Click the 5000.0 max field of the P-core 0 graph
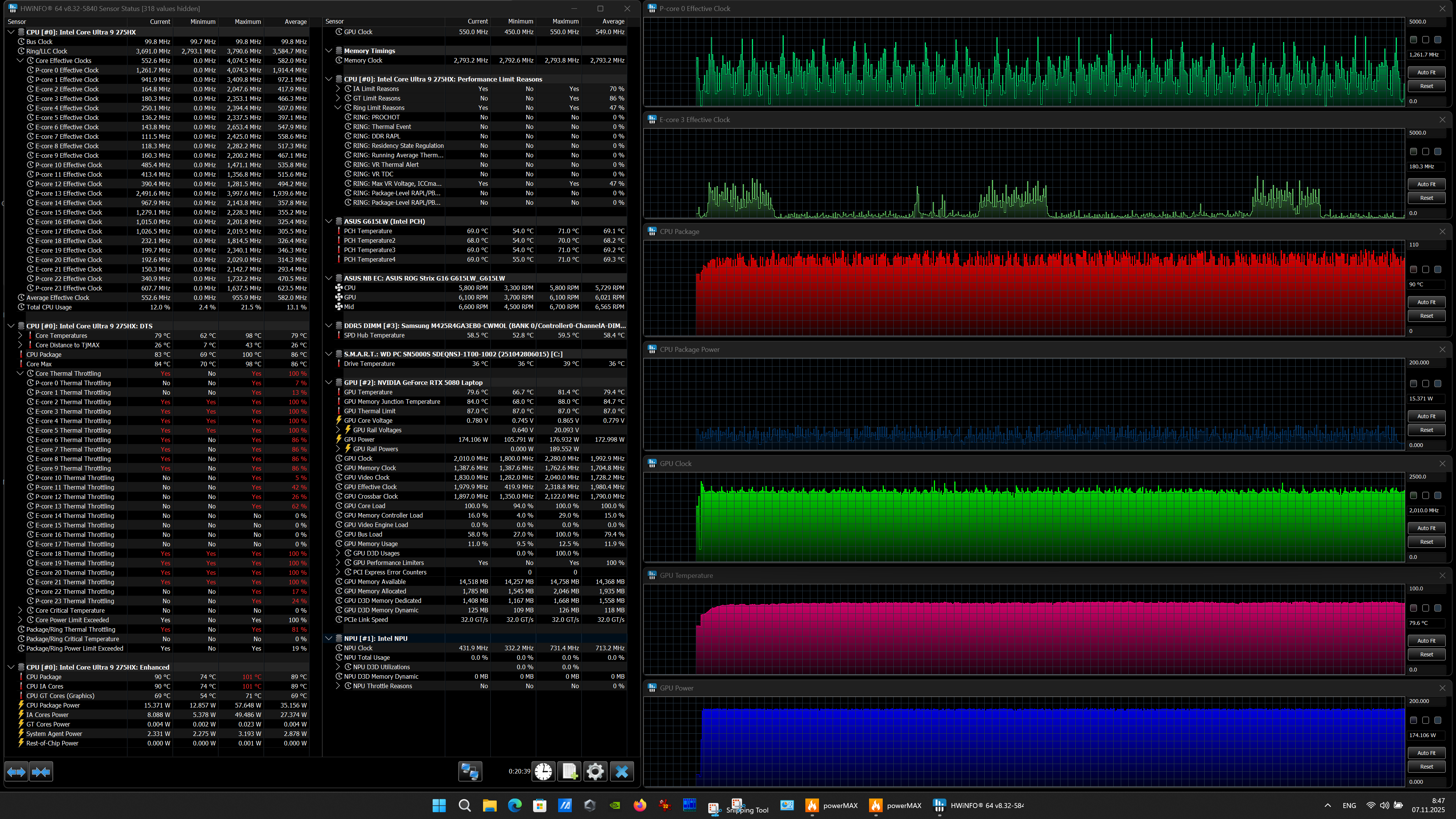Image resolution: width=1456 pixels, height=819 pixels. tap(1426, 22)
